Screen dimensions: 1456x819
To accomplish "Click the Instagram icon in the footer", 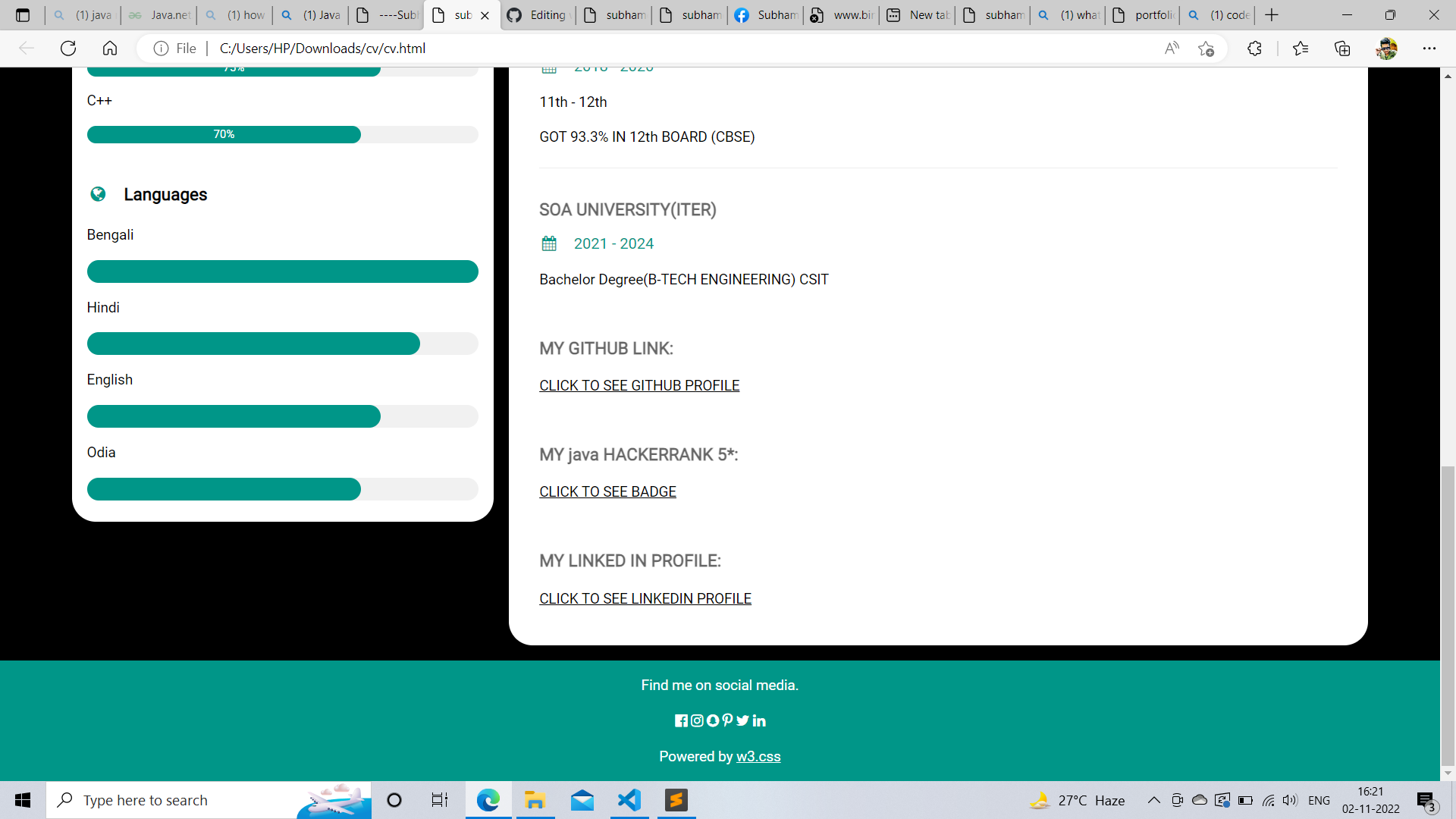I will tap(697, 720).
